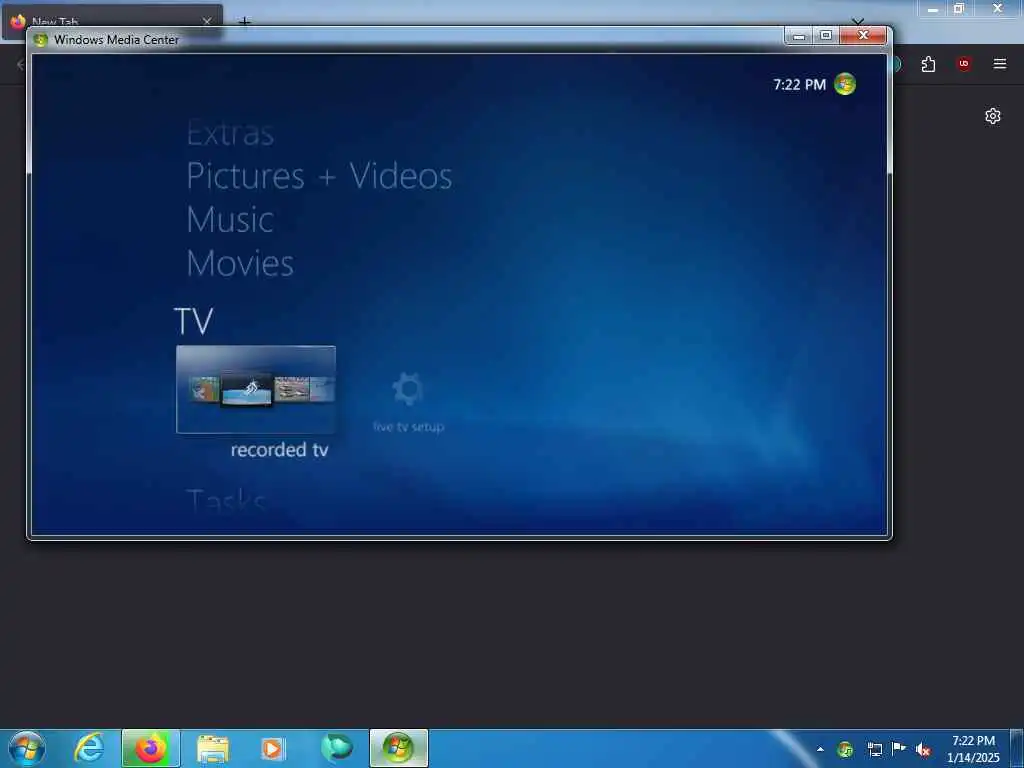Open the network tray icon
The height and width of the screenshot is (768, 1024).
(874, 750)
